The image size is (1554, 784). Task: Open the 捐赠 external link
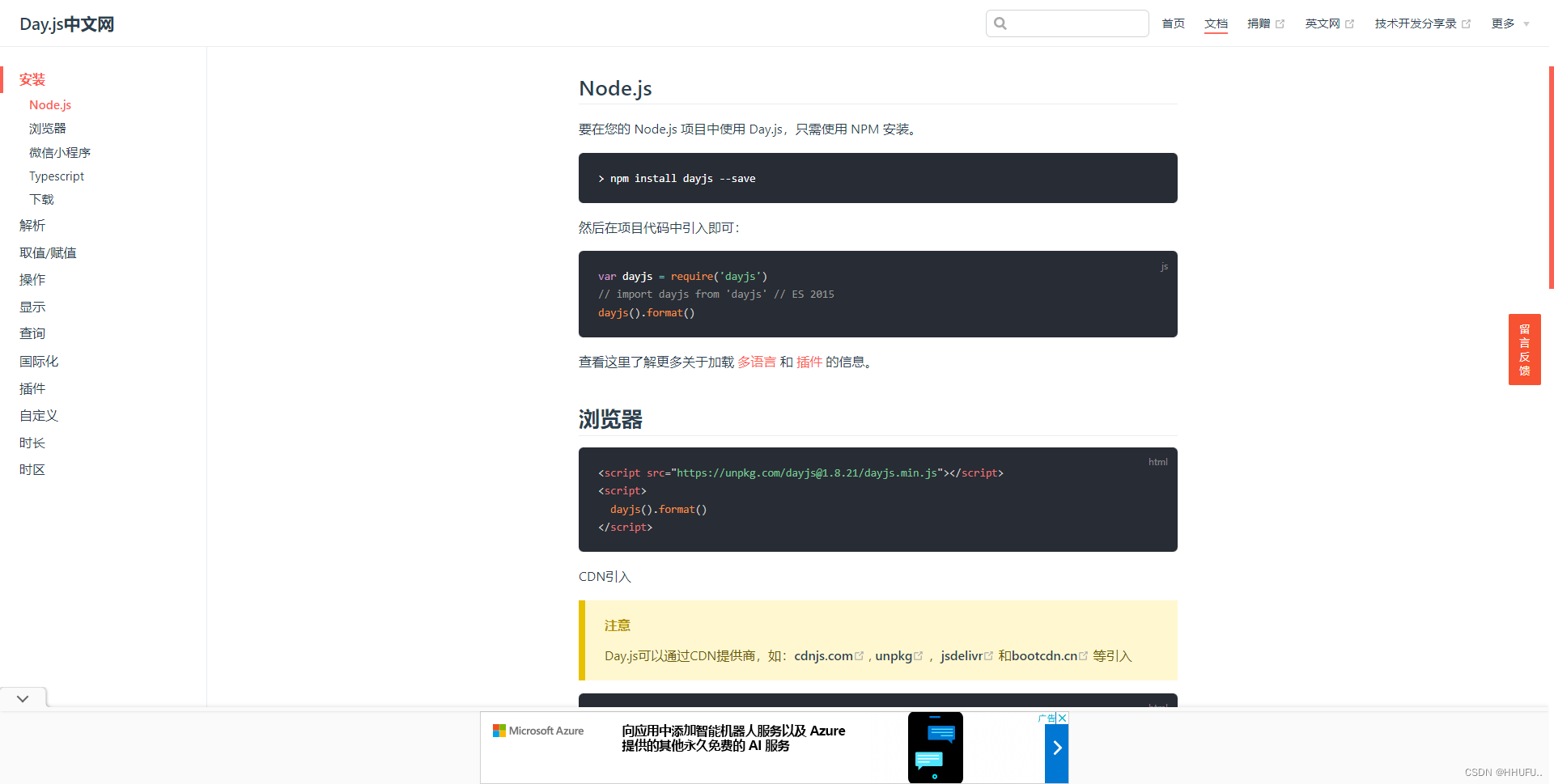pos(1265,23)
